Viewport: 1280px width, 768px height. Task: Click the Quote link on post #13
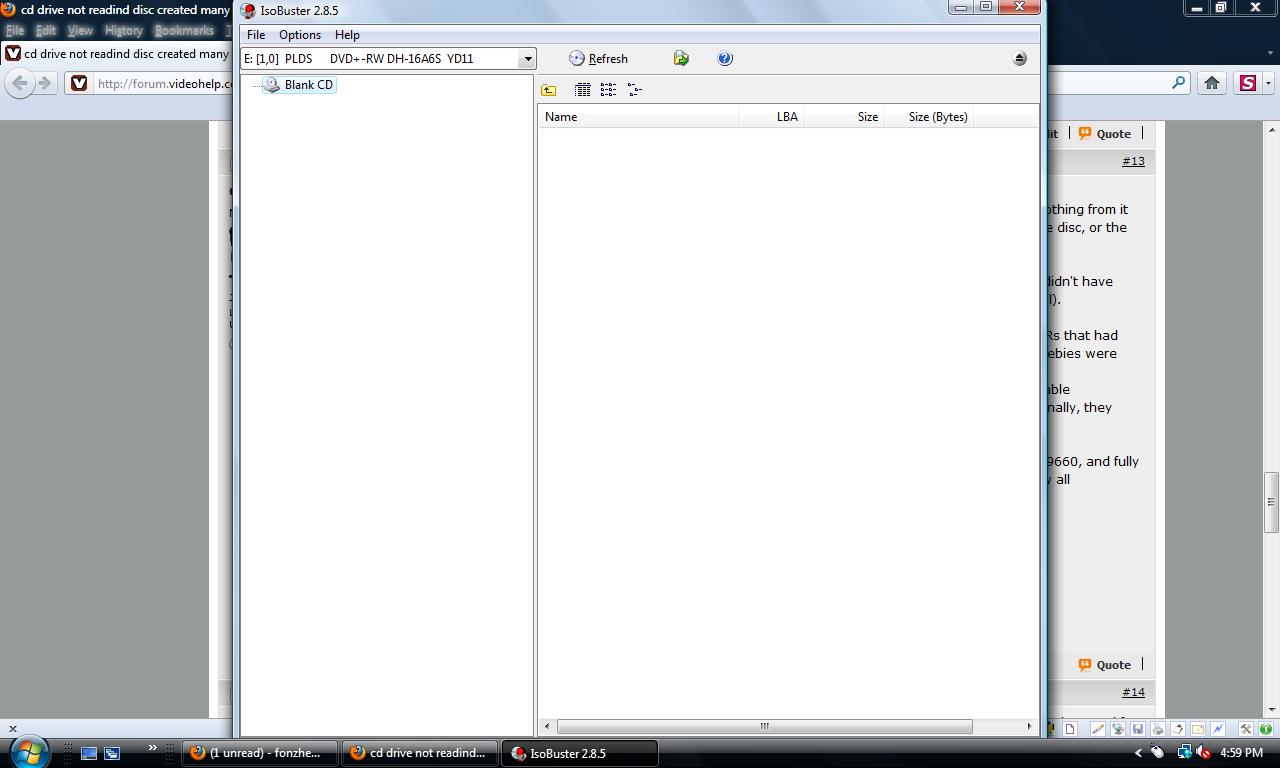click(x=1105, y=134)
